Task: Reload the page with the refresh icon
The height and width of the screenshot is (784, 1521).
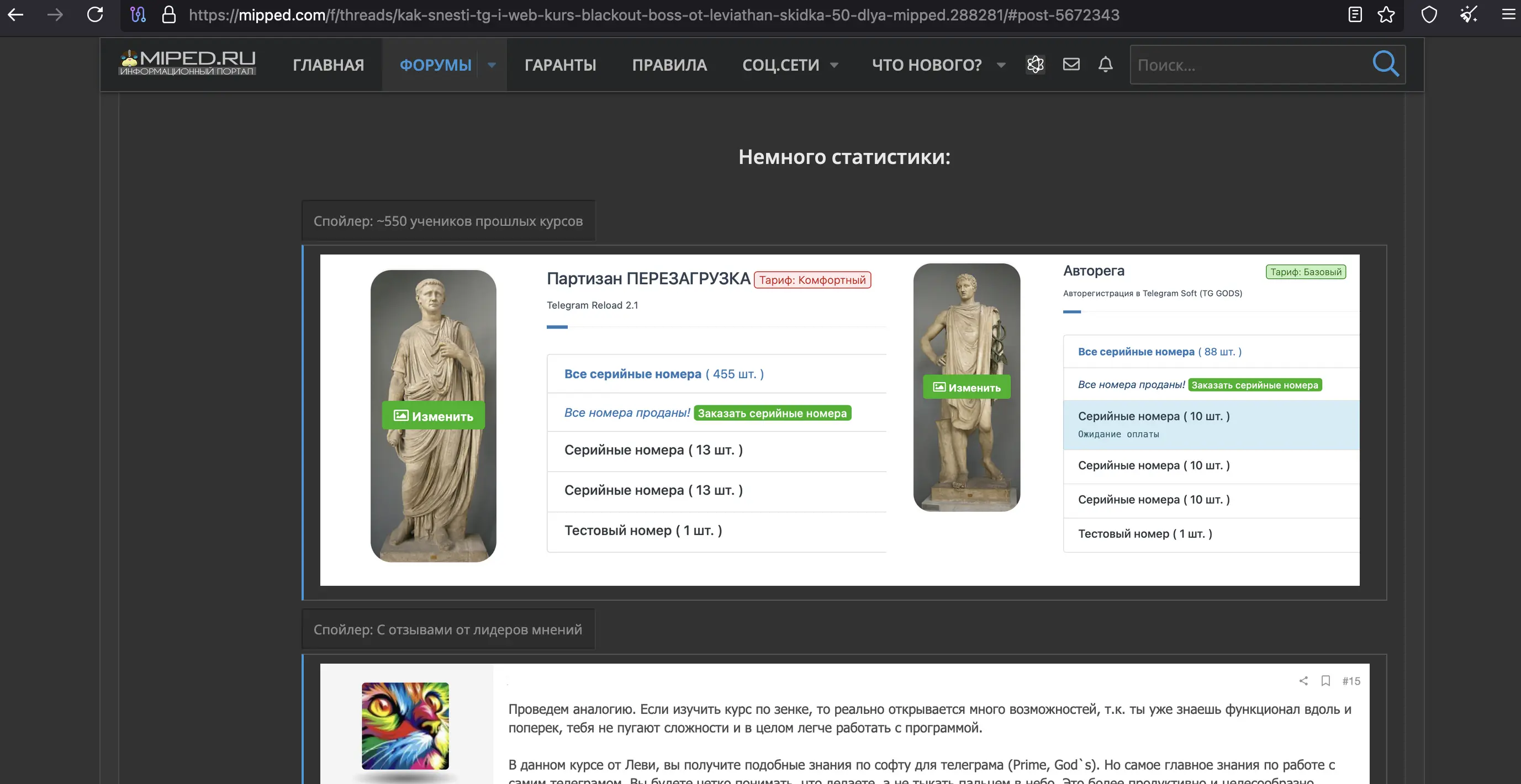Action: pos(94,15)
